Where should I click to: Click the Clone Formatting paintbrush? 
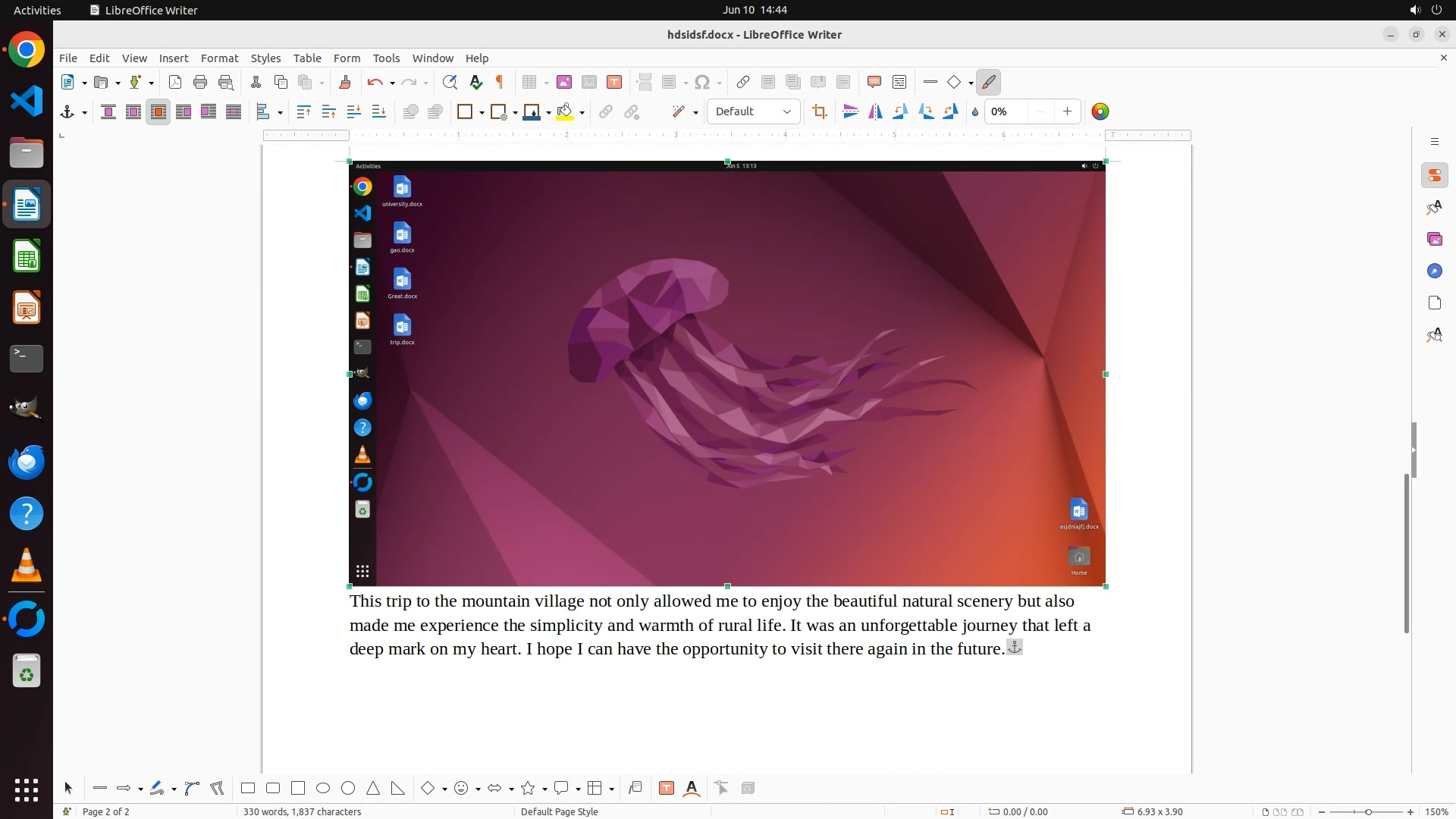point(344,82)
